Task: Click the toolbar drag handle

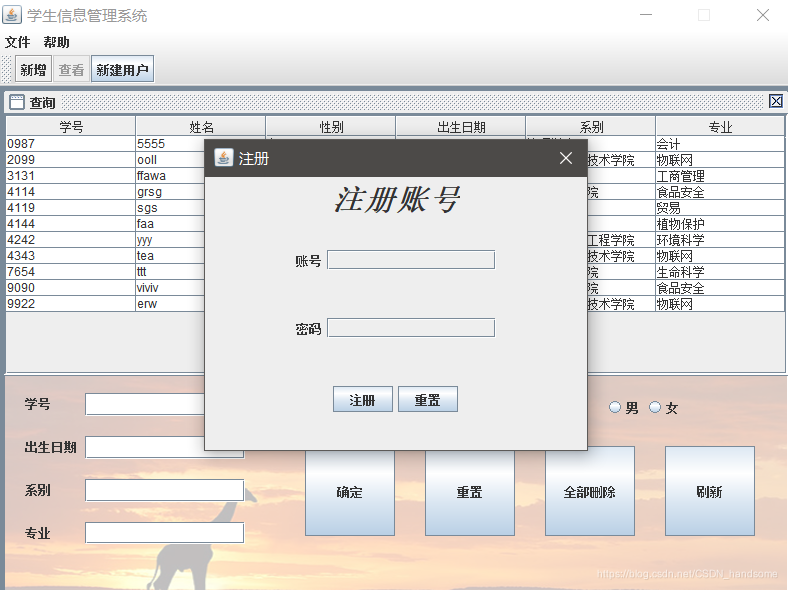Action: [x=7, y=69]
